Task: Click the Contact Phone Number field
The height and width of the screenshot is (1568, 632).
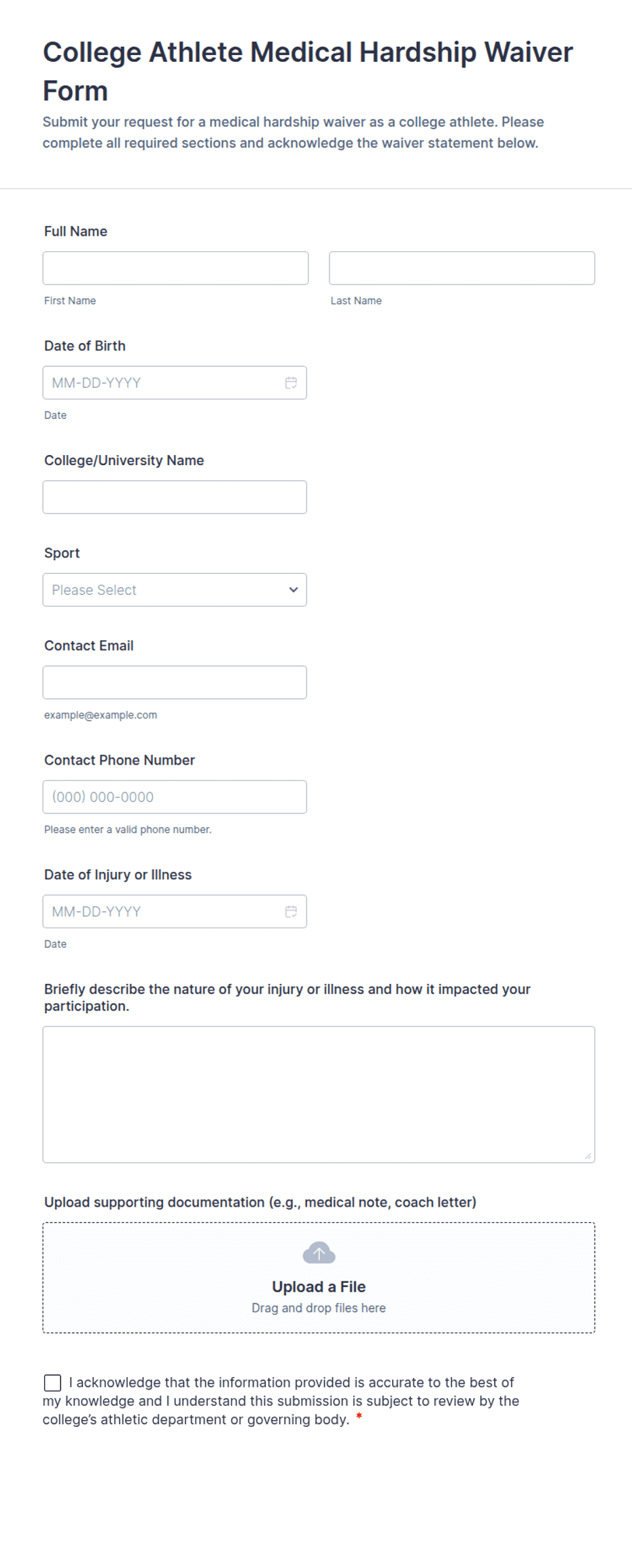Action: pos(175,797)
